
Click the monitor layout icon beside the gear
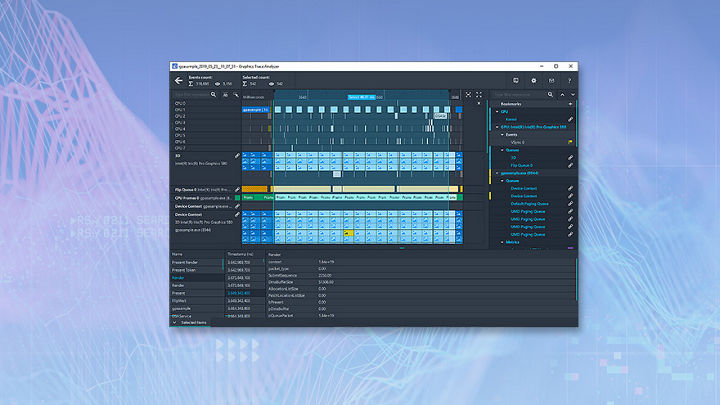point(516,80)
